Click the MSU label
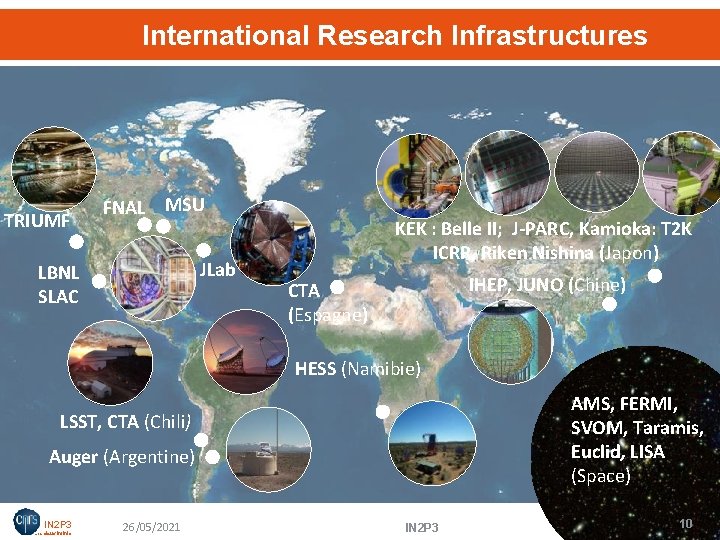The width and height of the screenshot is (720, 540). (x=185, y=204)
